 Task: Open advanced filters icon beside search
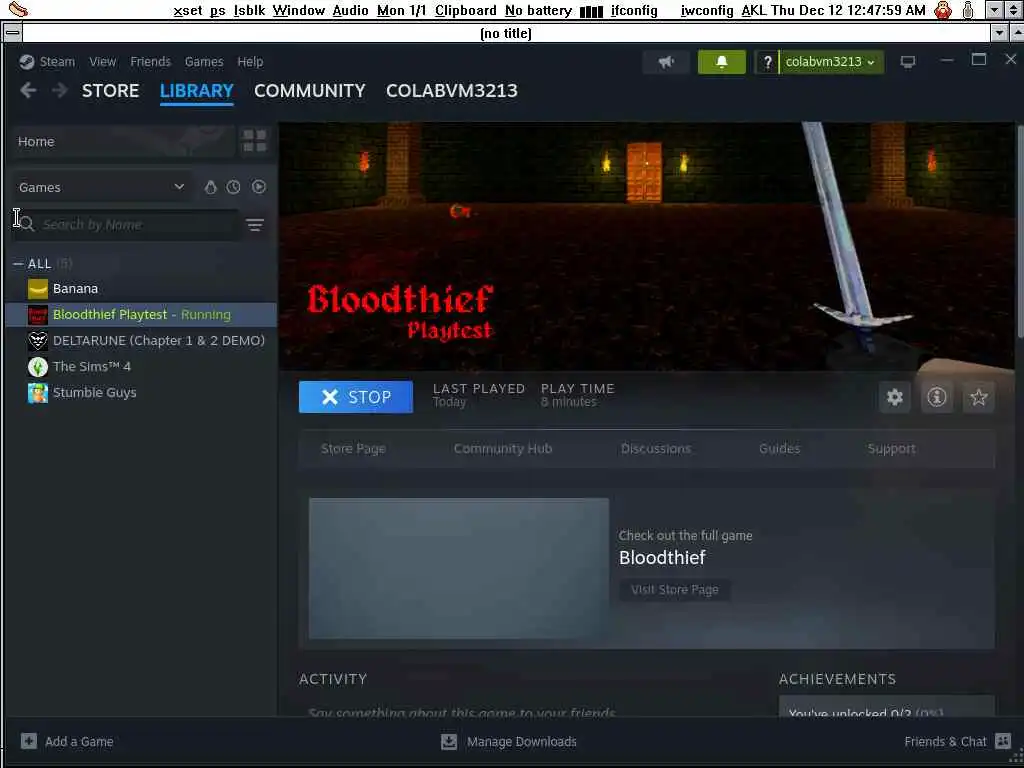pos(255,225)
